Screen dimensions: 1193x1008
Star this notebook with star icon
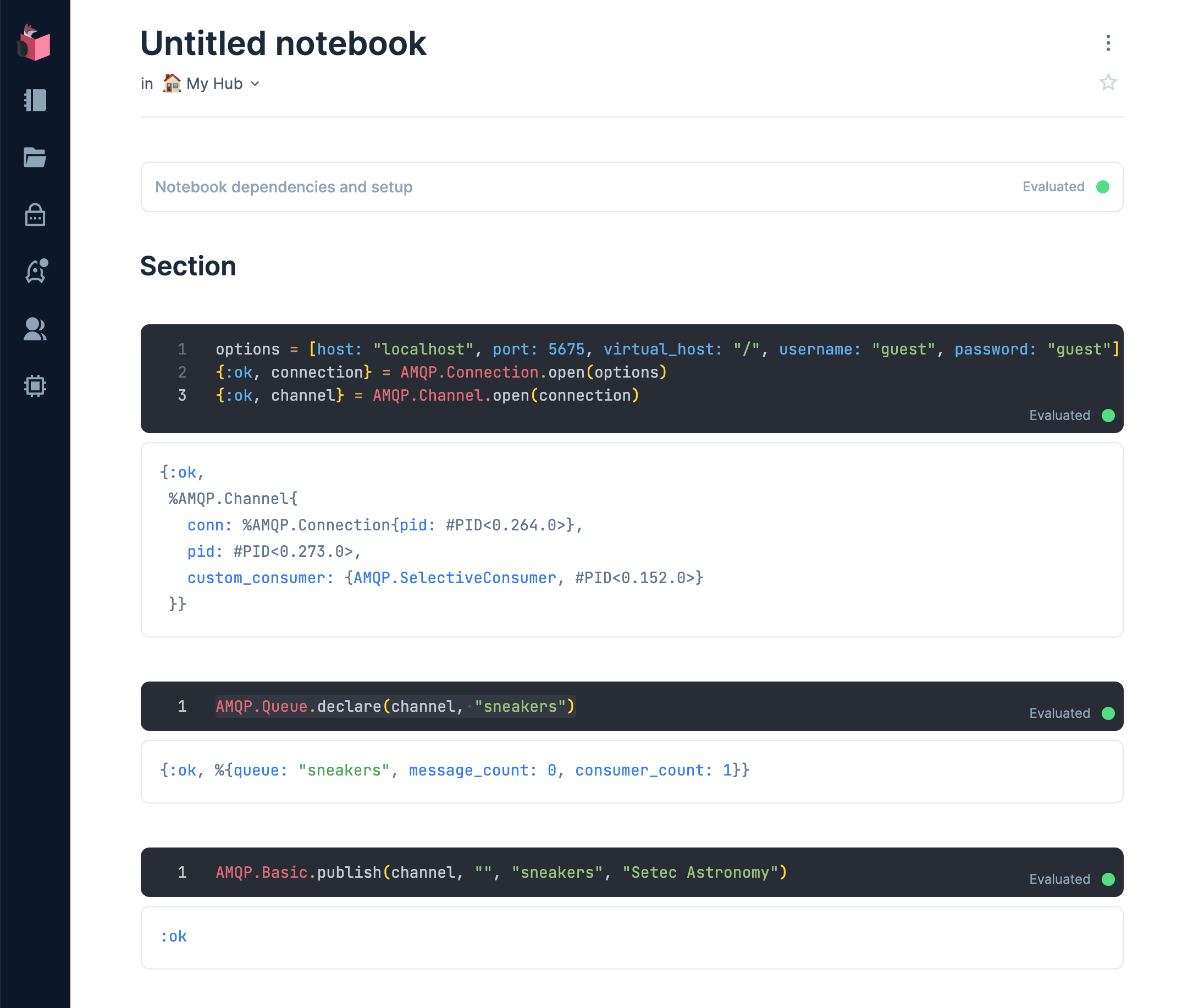[1108, 82]
